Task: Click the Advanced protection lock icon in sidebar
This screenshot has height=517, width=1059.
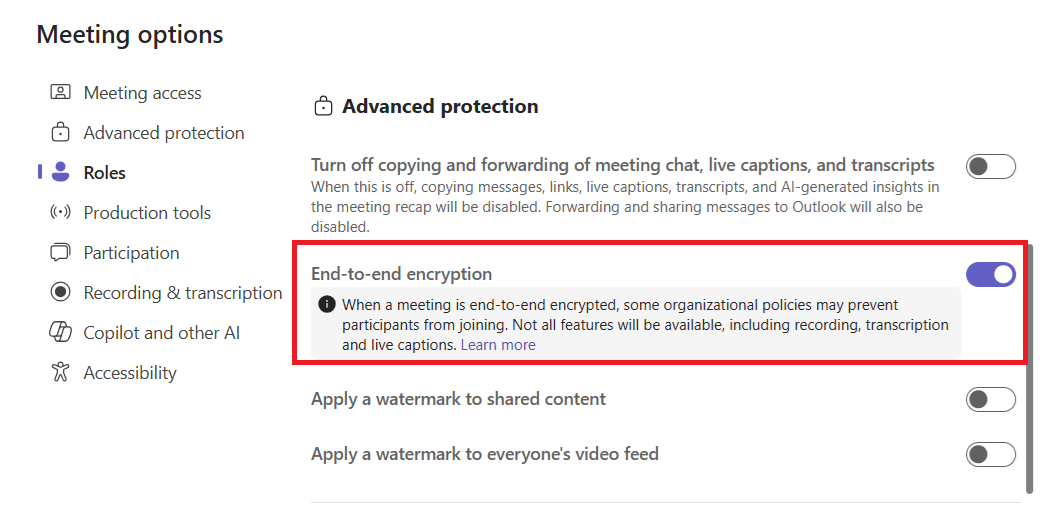Action: [60, 133]
